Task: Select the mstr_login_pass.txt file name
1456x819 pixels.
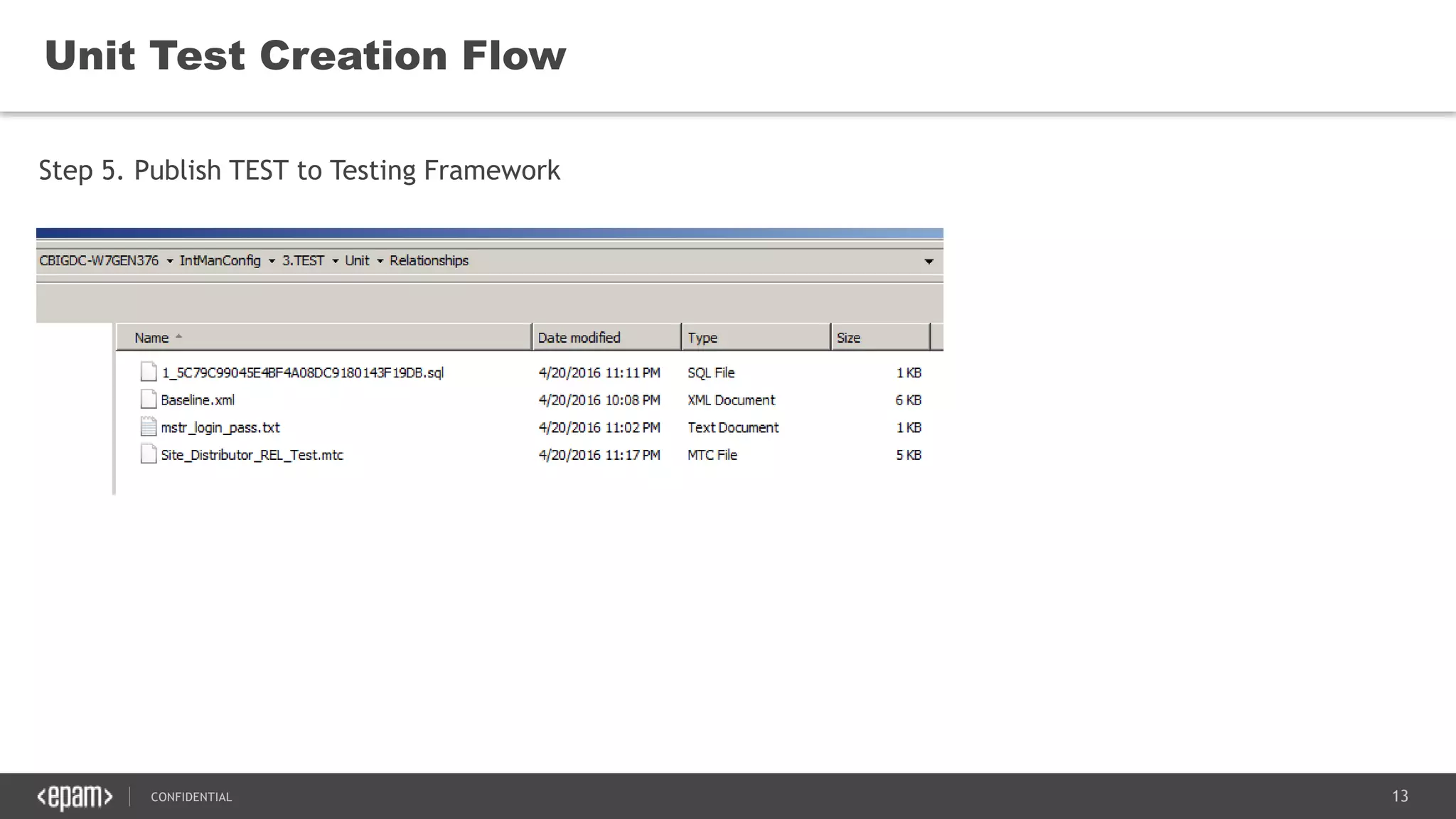Action: (x=220, y=428)
